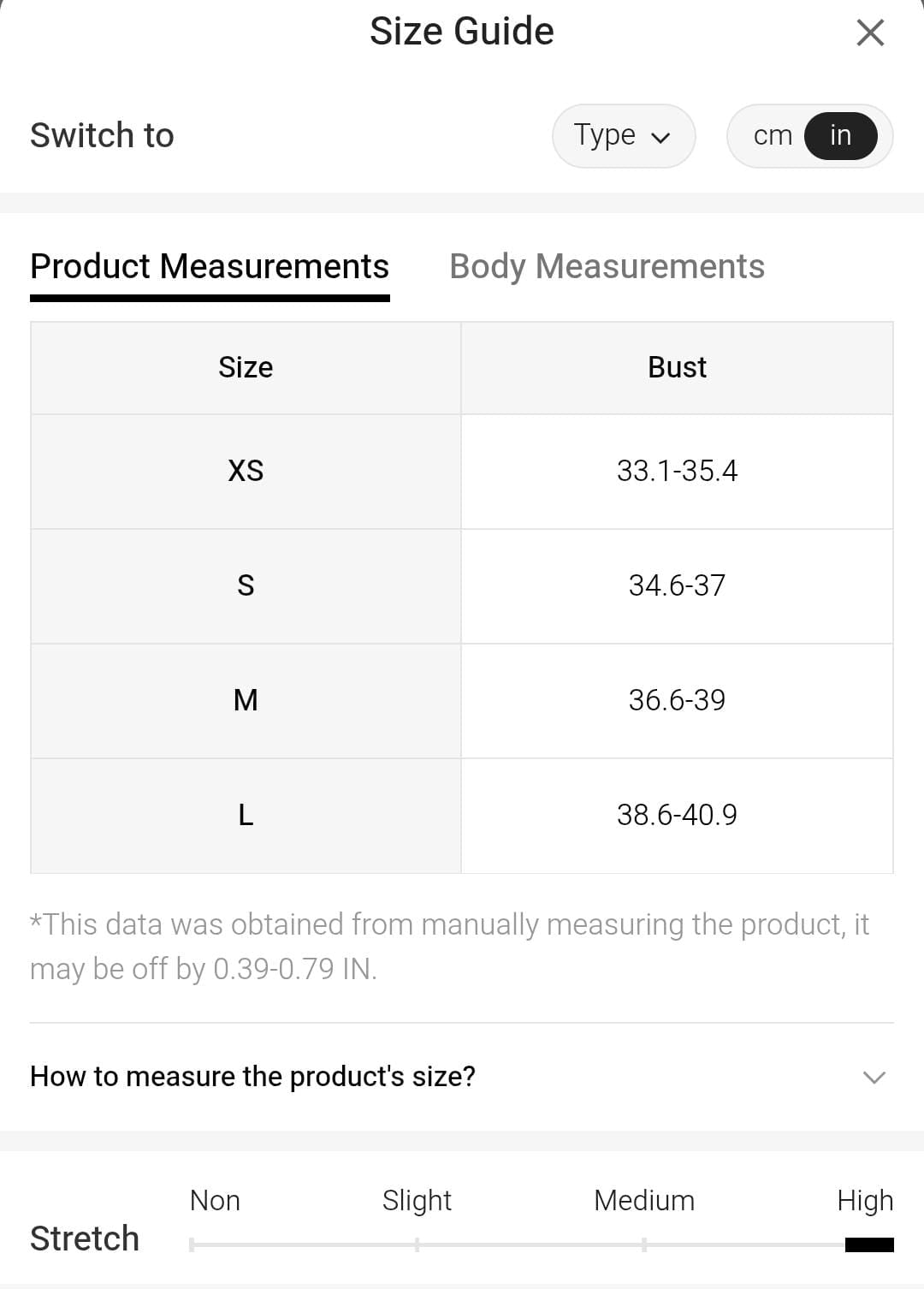The image size is (924, 1289).
Task: Select the L size cell in the table
Action: tap(246, 815)
